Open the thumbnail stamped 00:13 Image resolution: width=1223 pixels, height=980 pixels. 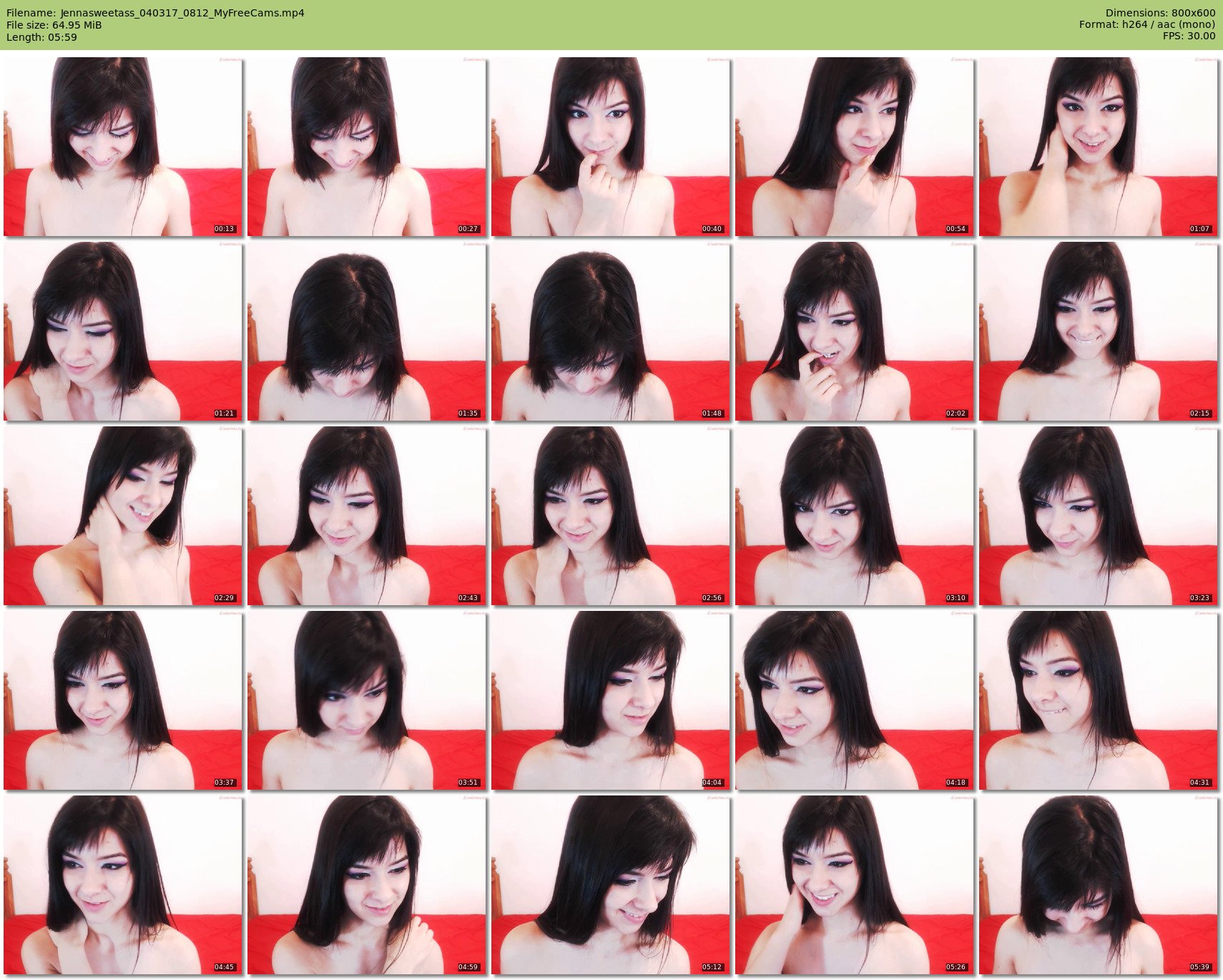pos(123,147)
